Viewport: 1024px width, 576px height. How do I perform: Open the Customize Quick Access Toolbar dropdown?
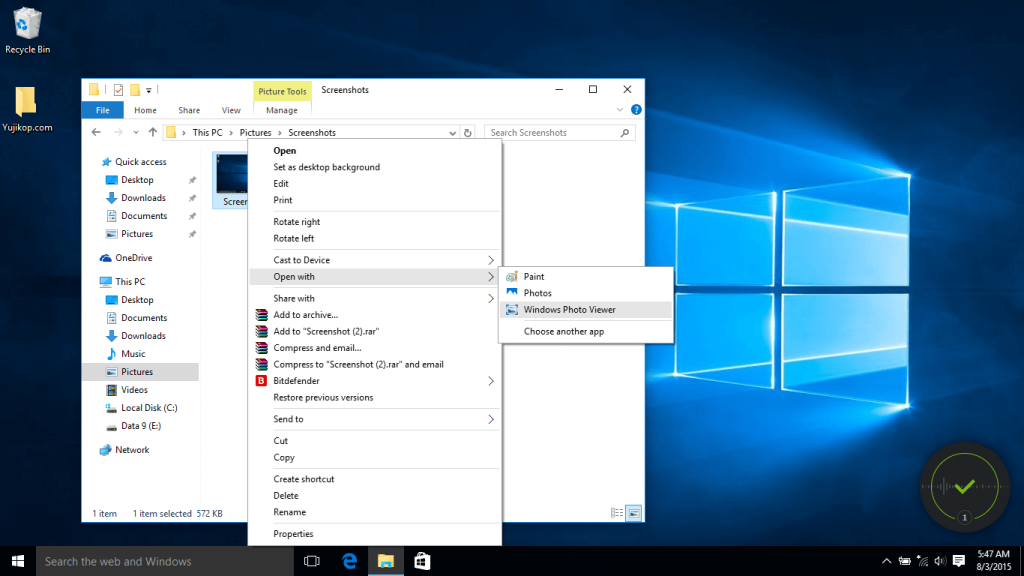(x=149, y=90)
